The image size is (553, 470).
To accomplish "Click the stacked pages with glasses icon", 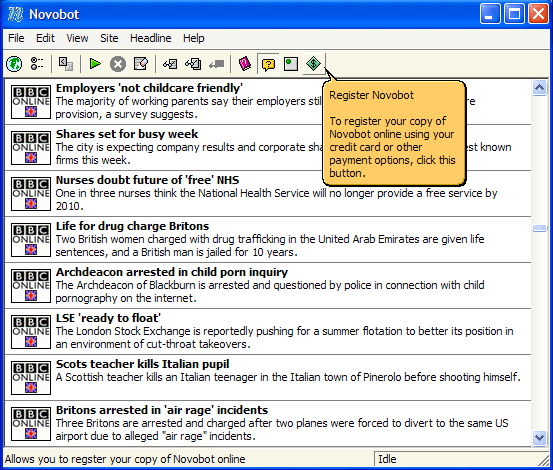I will coord(193,64).
